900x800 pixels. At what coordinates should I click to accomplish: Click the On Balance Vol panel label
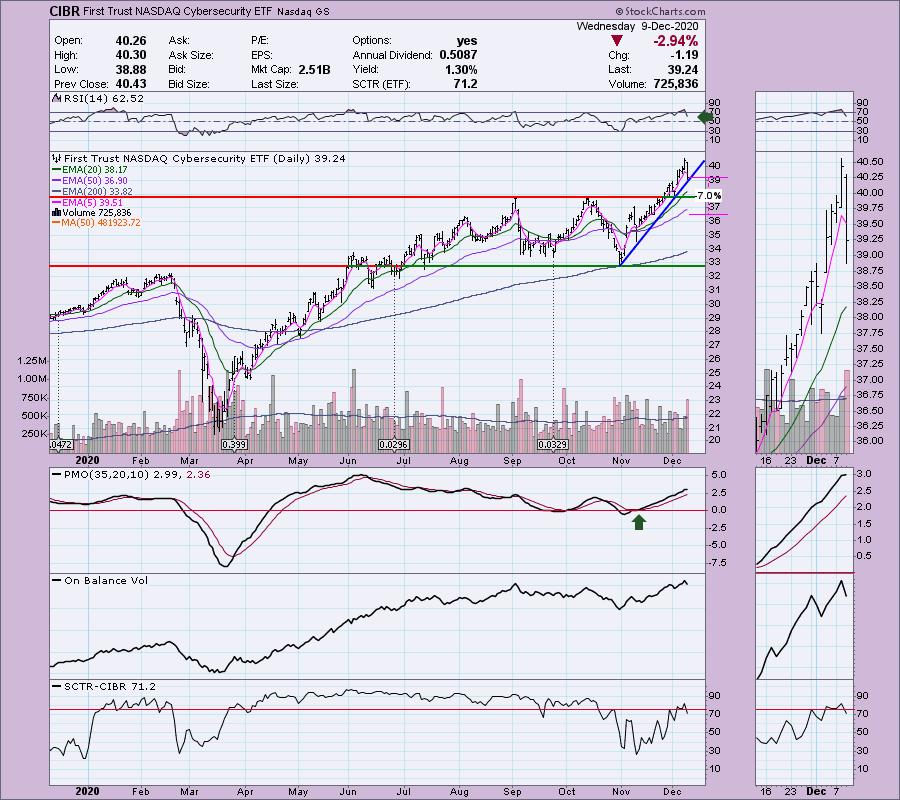[106, 580]
